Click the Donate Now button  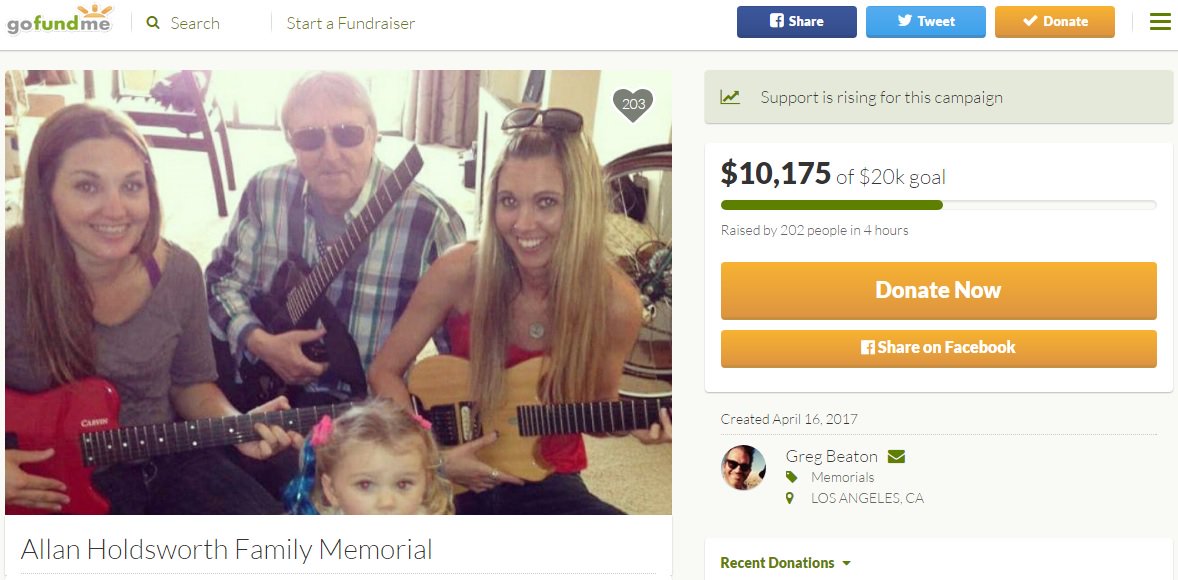938,290
